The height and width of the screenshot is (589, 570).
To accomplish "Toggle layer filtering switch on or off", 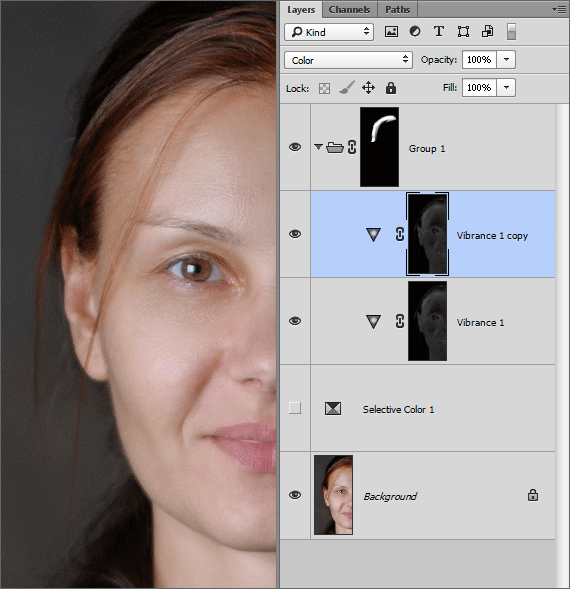I will 511,32.
